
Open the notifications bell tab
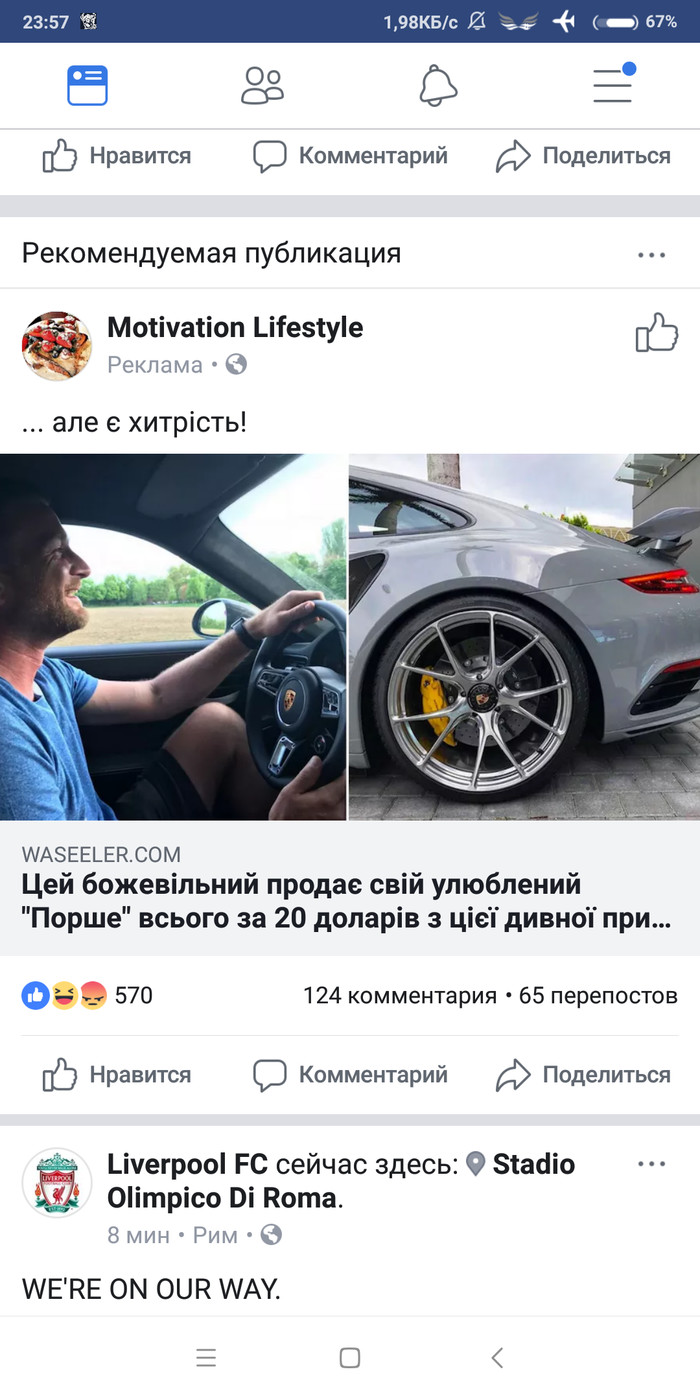[x=438, y=86]
